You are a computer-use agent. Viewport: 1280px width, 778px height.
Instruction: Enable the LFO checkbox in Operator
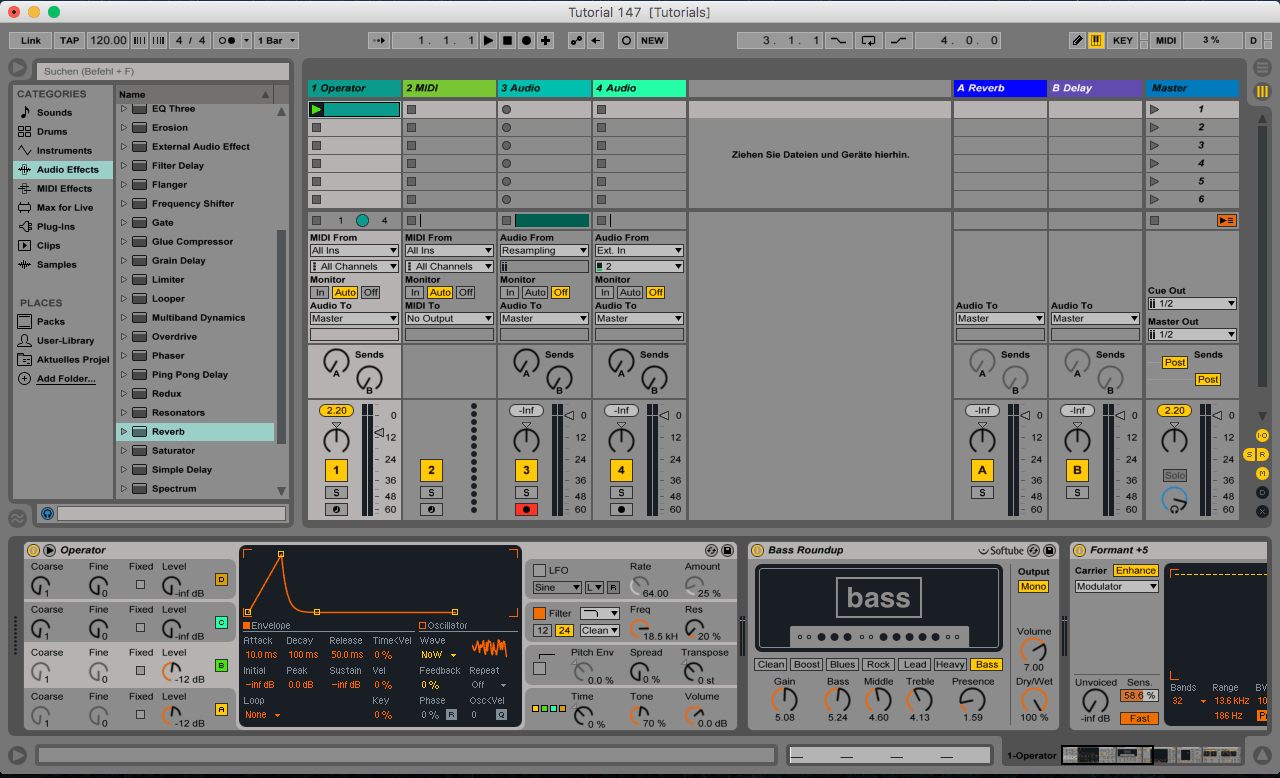pyautogui.click(x=540, y=570)
